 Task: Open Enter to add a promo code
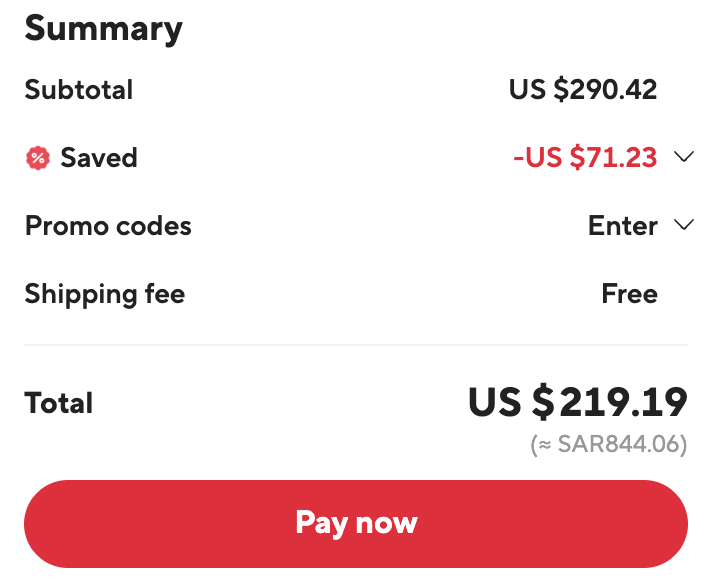pyautogui.click(x=623, y=226)
